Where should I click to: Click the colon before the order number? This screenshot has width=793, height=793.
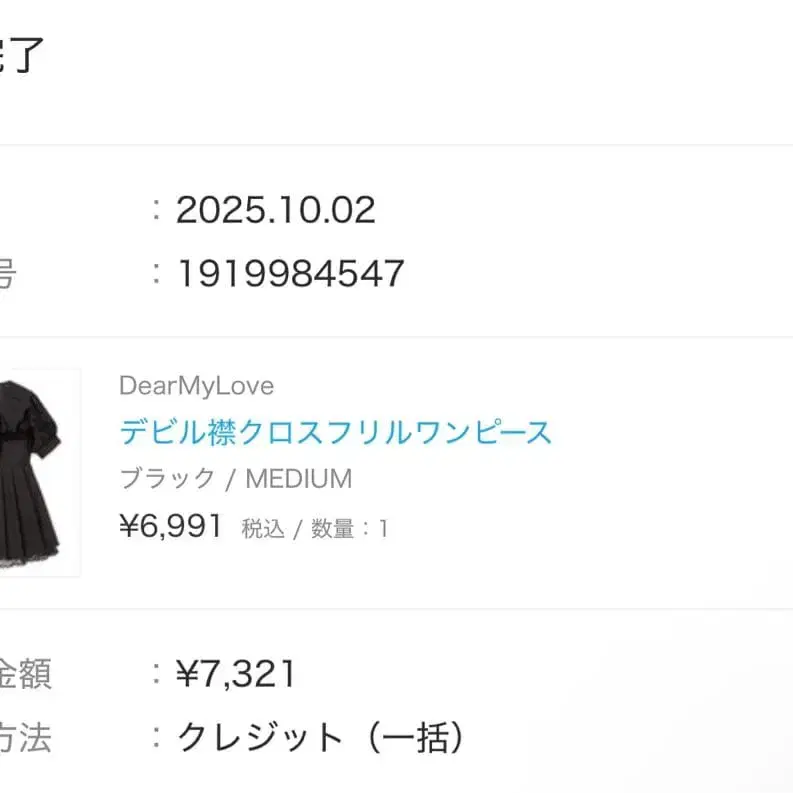pyautogui.click(x=156, y=273)
